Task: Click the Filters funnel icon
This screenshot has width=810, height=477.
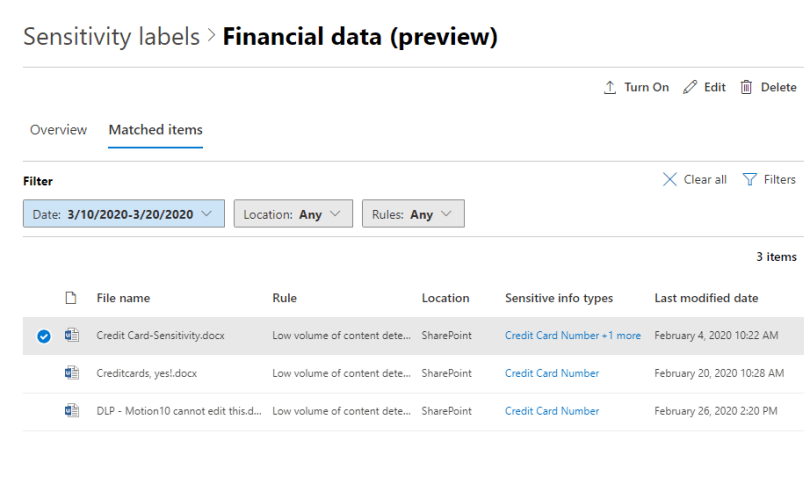Action: (749, 180)
